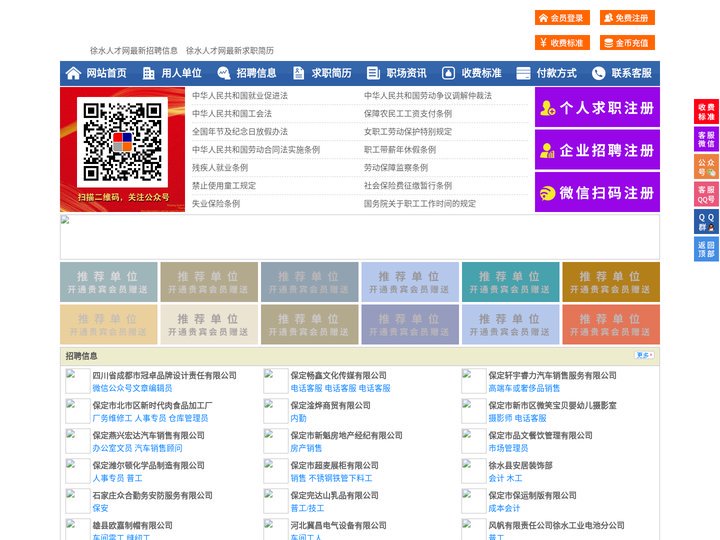Click the person icon on 企业招聘注册
Screen dimensions: 720x540
(x=547, y=150)
